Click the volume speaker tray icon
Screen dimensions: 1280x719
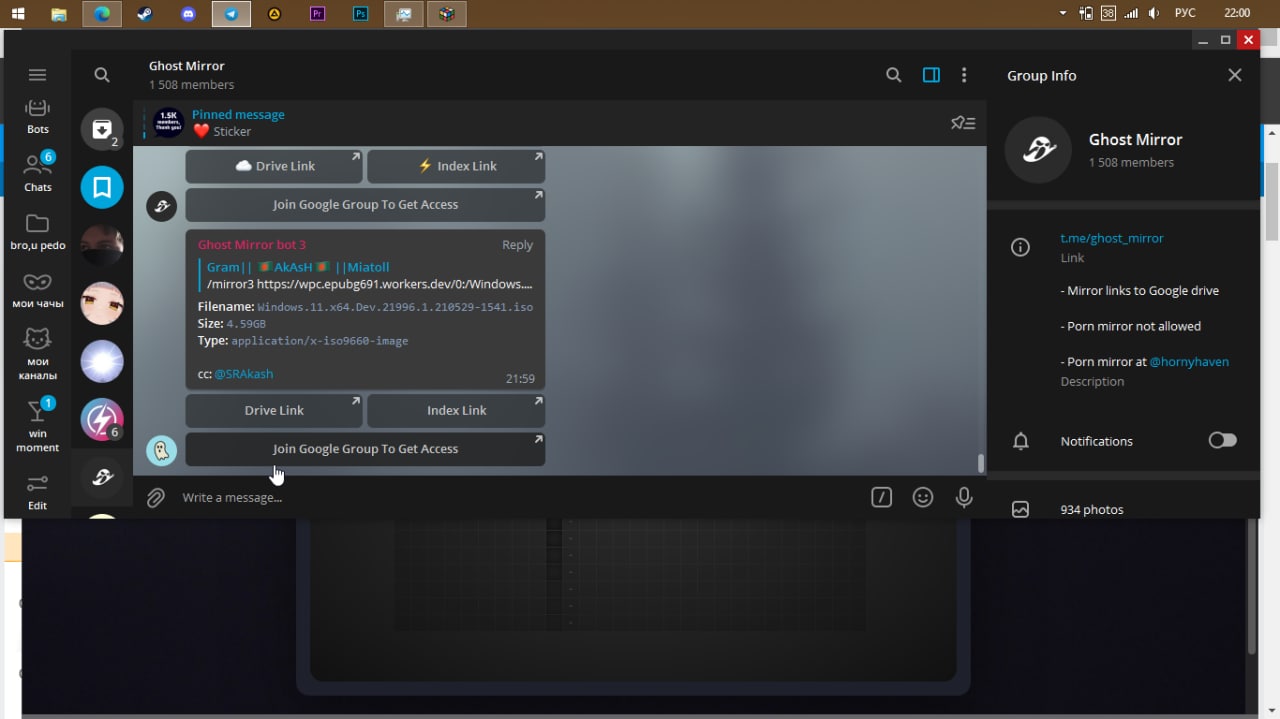click(1154, 13)
